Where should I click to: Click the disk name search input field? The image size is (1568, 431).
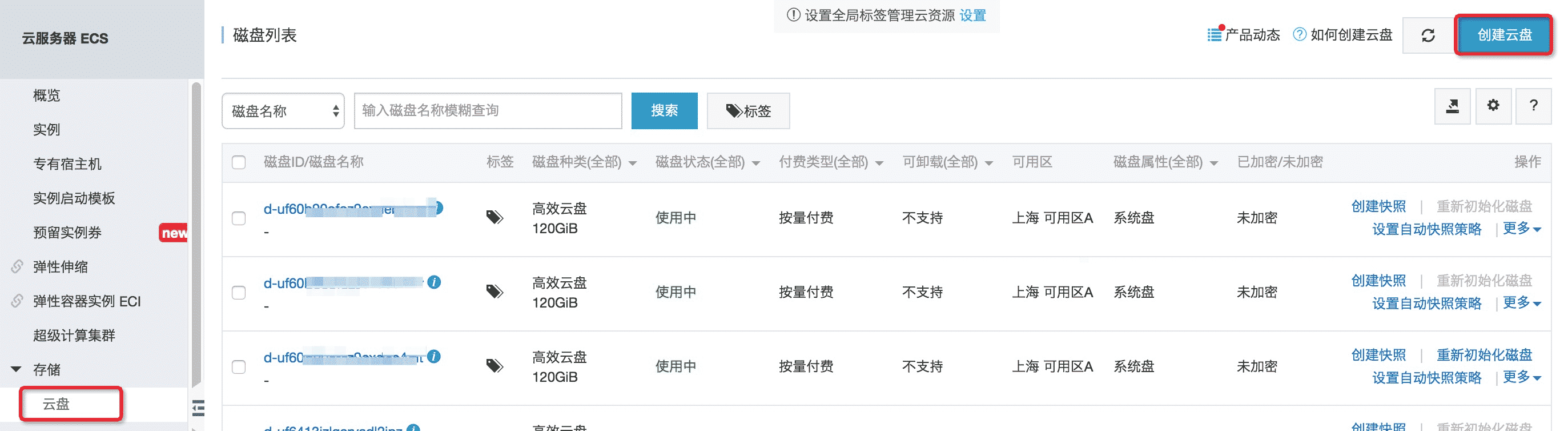click(488, 111)
